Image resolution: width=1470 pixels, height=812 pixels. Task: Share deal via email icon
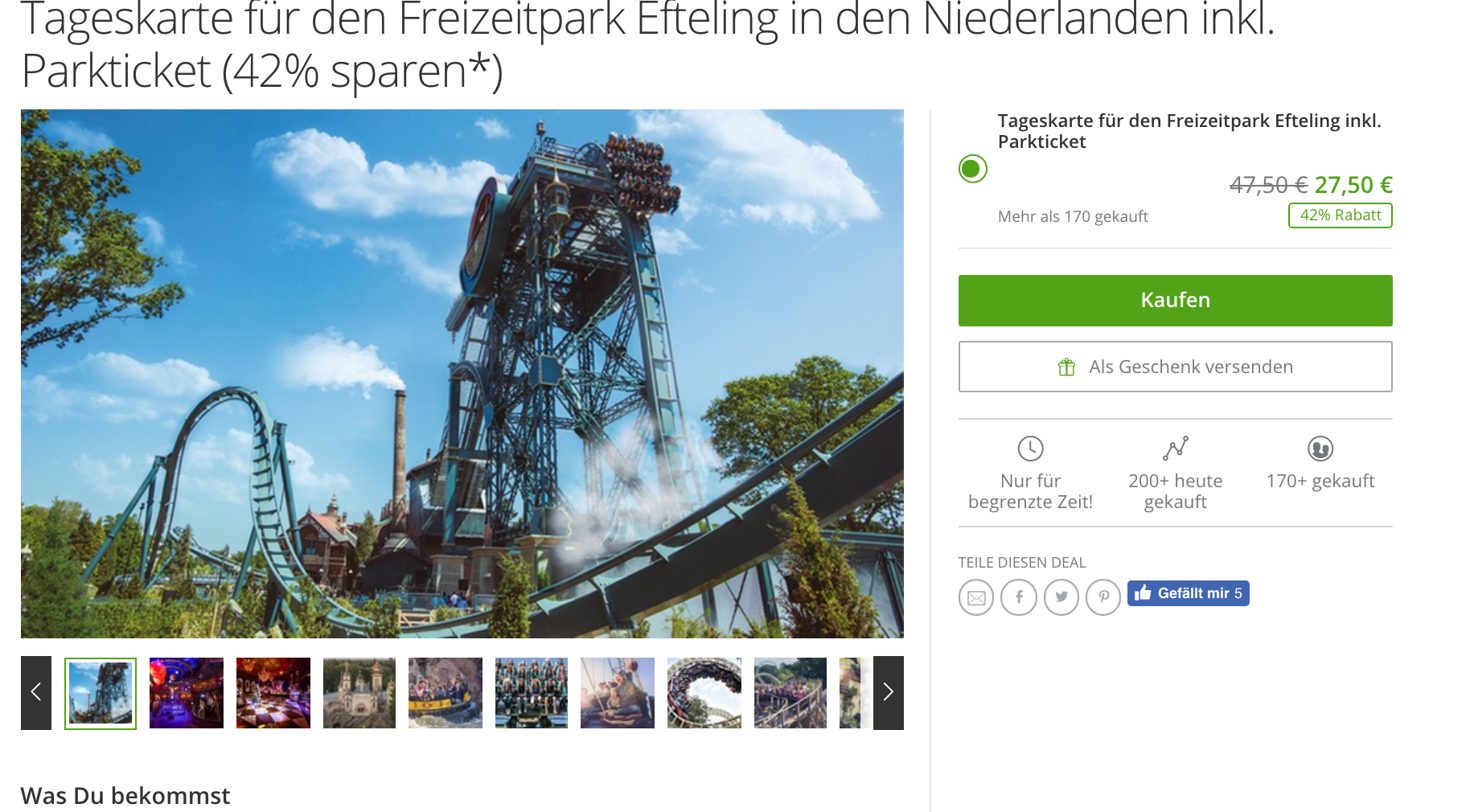tap(976, 597)
